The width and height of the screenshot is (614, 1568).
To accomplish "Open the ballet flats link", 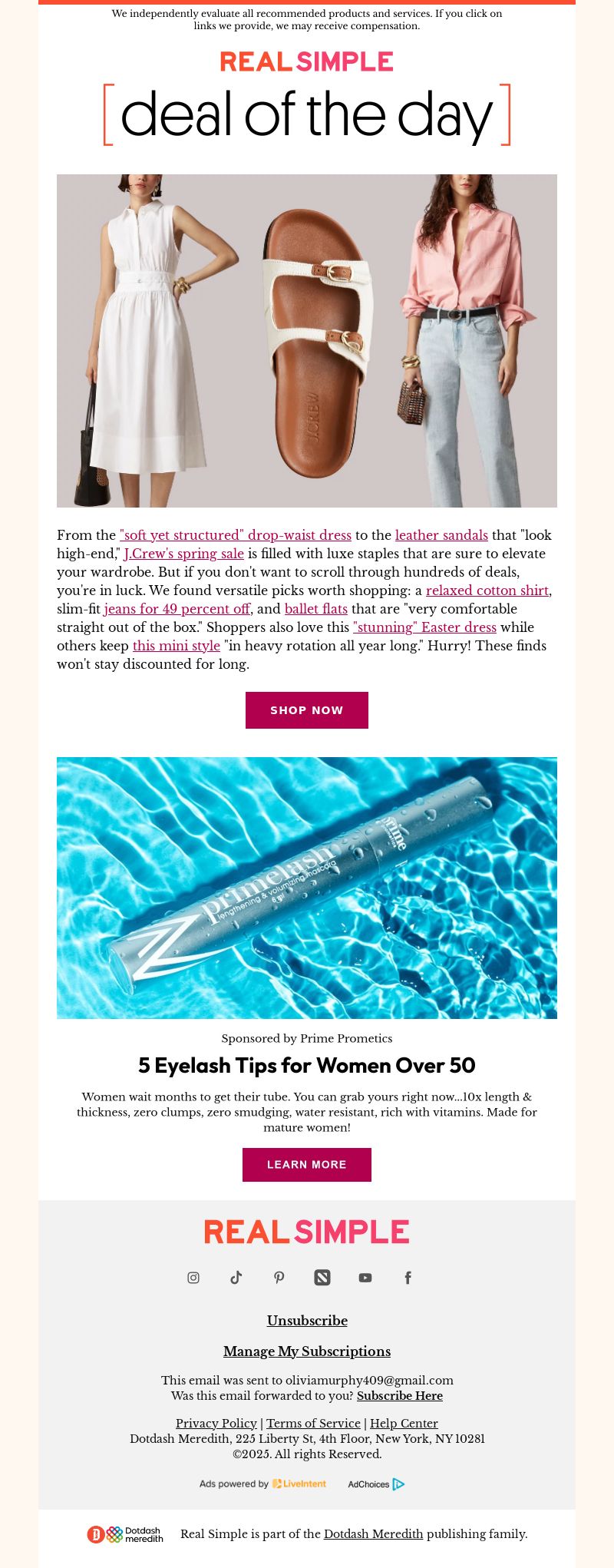I will (316, 609).
